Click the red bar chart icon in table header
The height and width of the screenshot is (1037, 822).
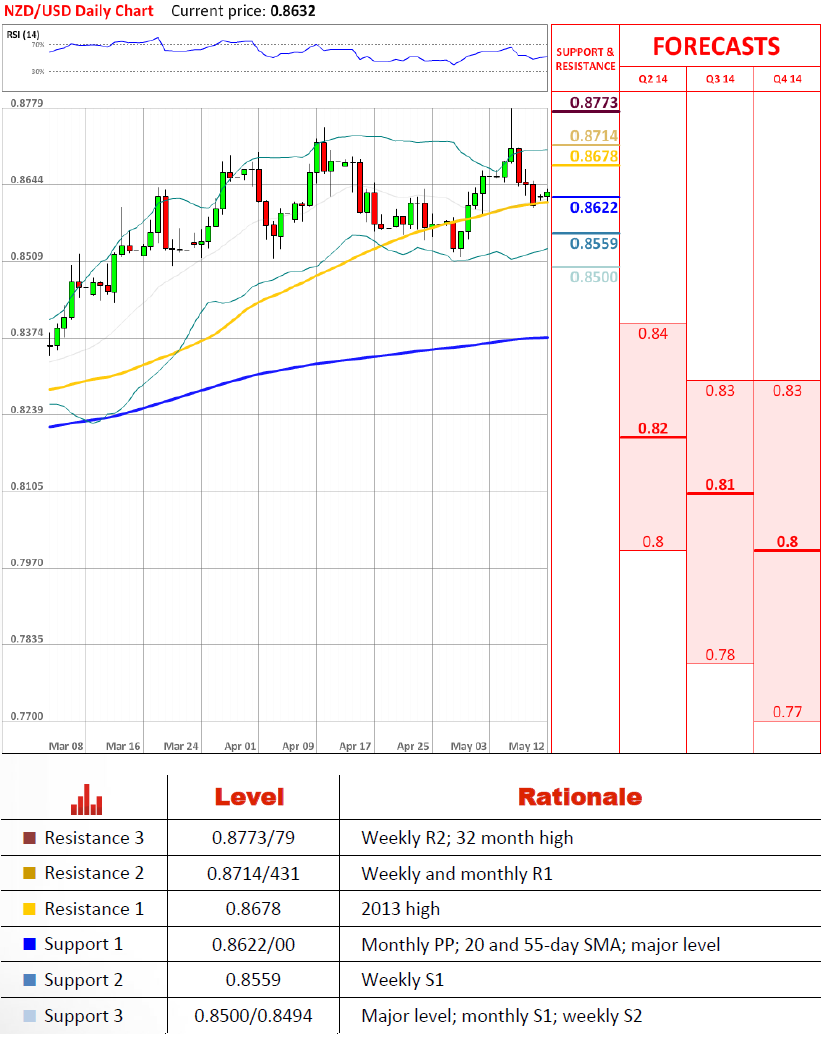pyautogui.click(x=87, y=799)
